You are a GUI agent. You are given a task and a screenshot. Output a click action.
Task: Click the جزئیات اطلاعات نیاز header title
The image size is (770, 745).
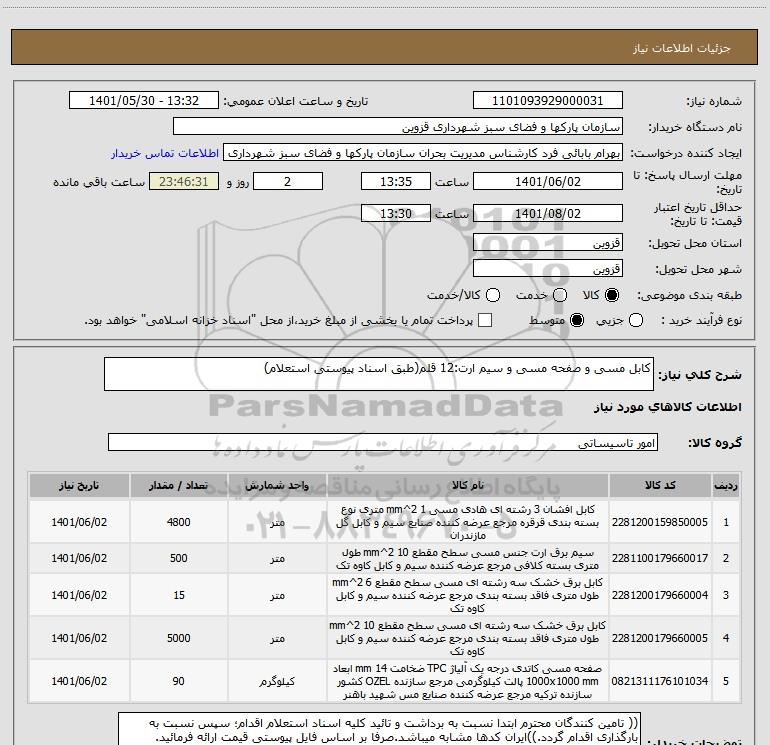pyautogui.click(x=682, y=48)
